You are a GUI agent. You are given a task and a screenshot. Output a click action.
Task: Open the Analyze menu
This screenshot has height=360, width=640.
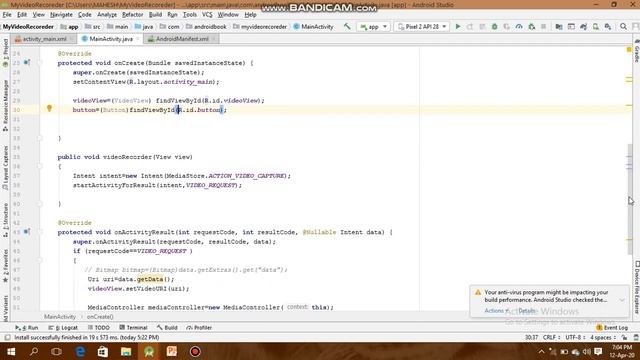[107, 14]
